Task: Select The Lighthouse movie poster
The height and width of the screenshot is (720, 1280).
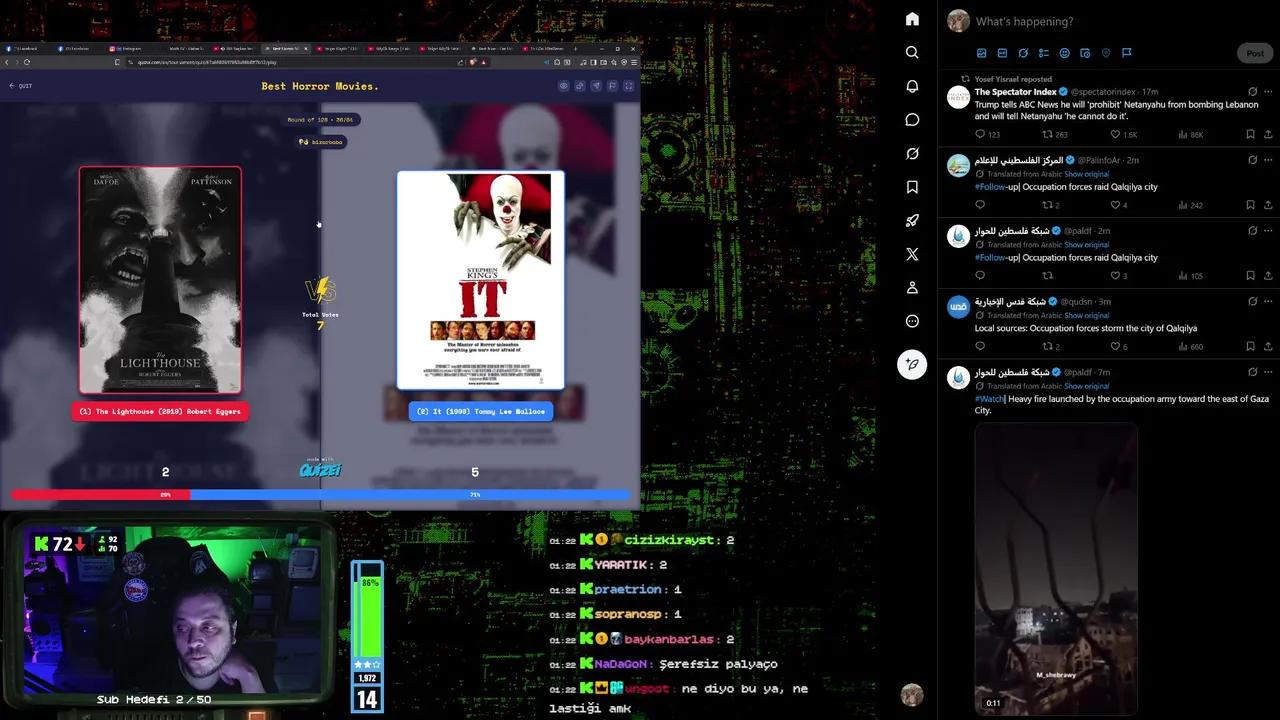Action: (160, 280)
